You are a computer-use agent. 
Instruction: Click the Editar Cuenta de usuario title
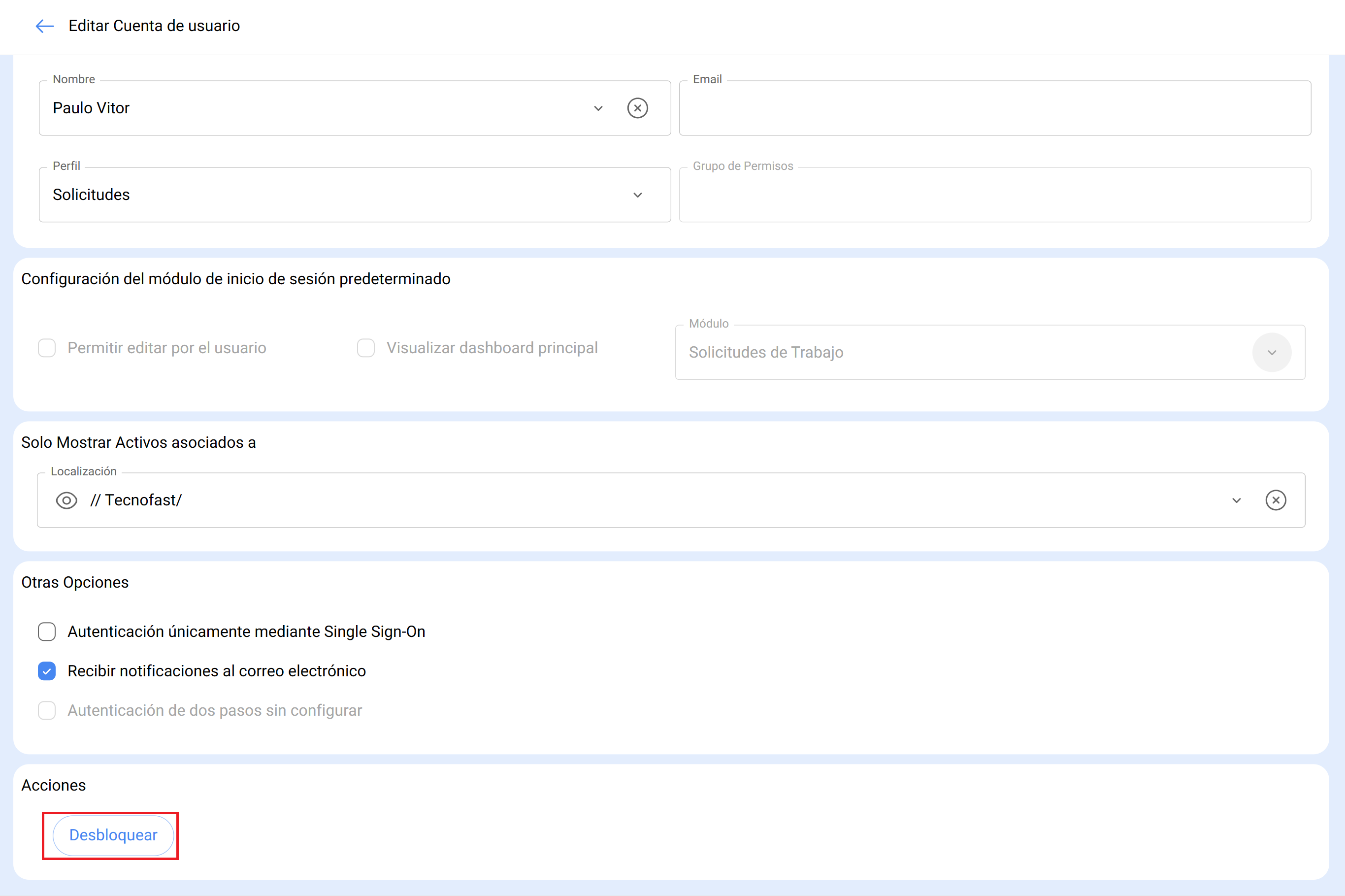coord(154,26)
